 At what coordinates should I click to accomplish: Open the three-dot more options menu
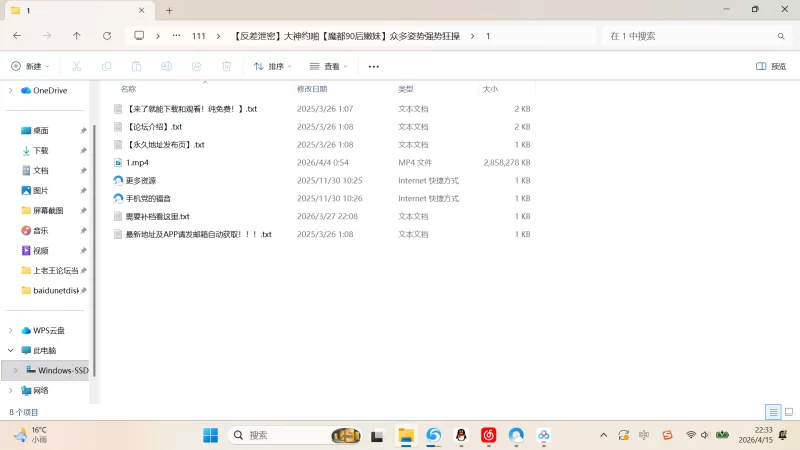tap(374, 66)
